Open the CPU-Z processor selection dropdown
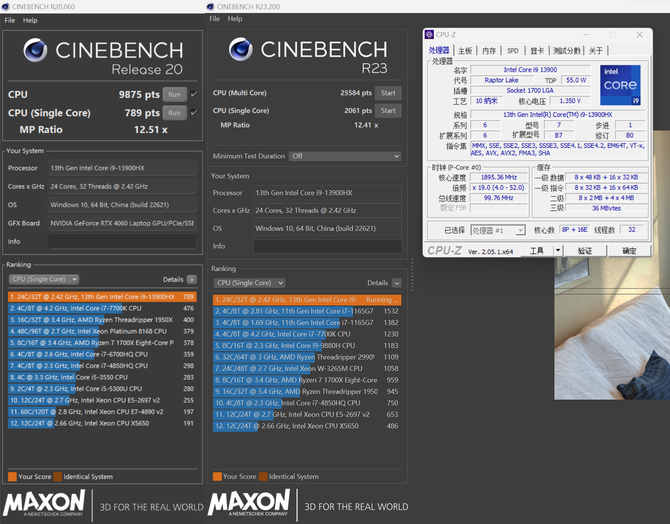The image size is (670, 524). (x=498, y=230)
